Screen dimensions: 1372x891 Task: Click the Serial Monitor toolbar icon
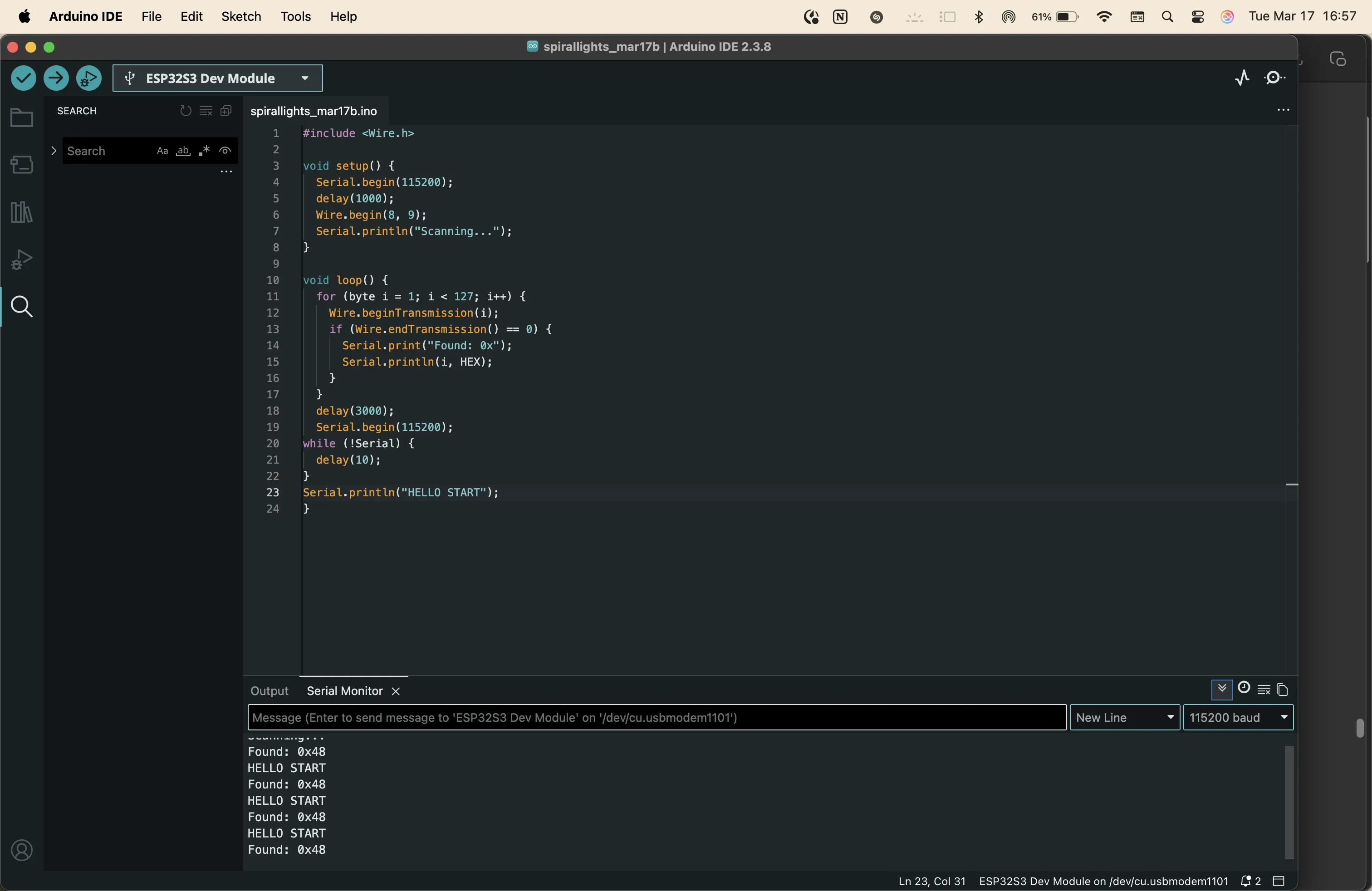1275,78
